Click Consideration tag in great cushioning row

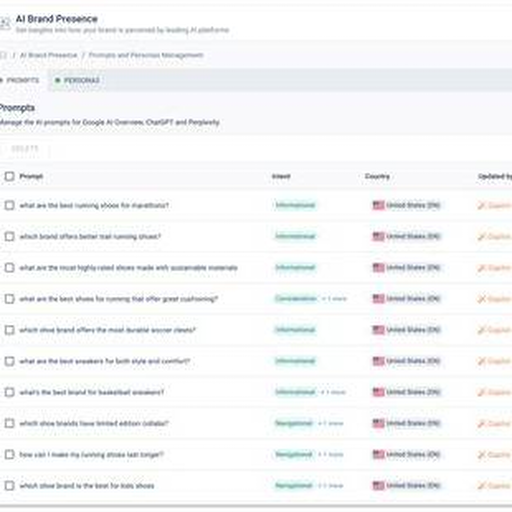(x=296, y=298)
